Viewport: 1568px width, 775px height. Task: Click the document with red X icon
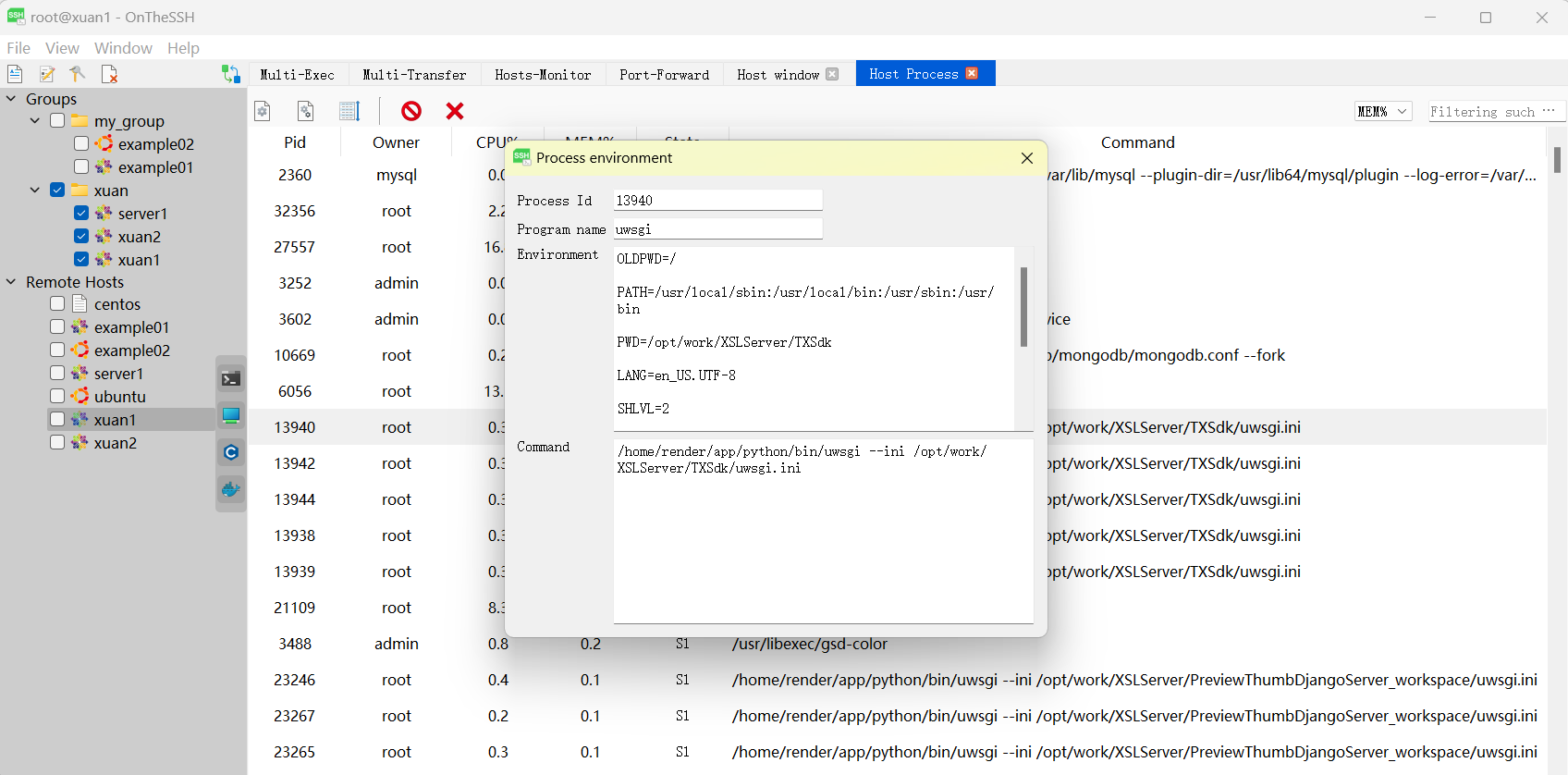(x=109, y=74)
